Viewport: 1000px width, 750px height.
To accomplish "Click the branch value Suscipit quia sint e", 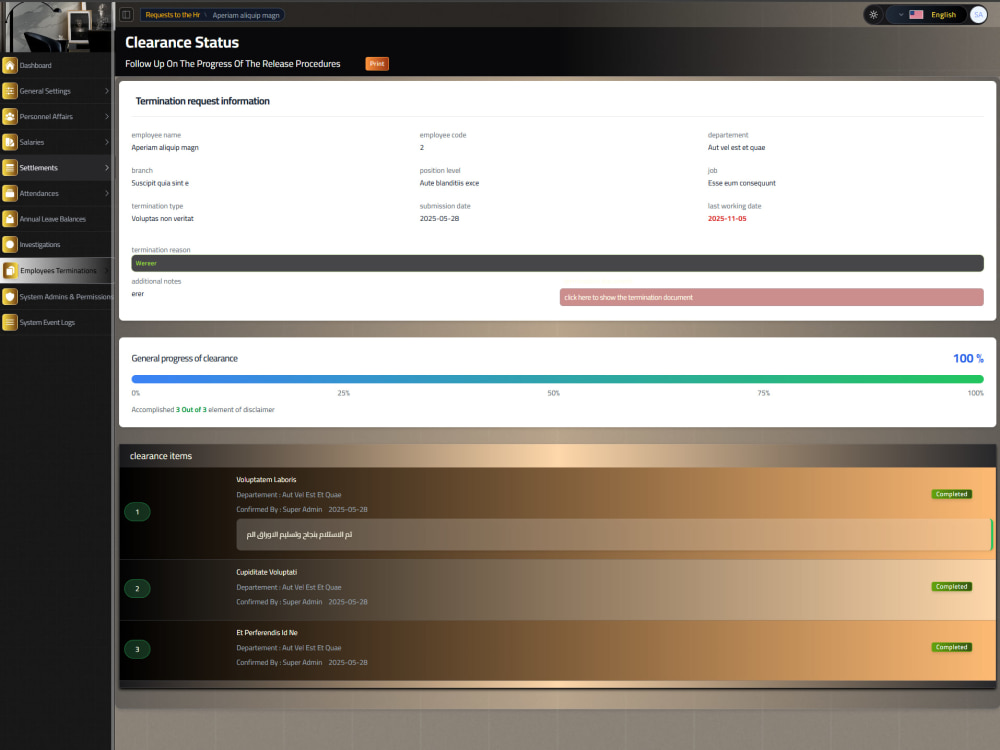I will (x=159, y=183).
